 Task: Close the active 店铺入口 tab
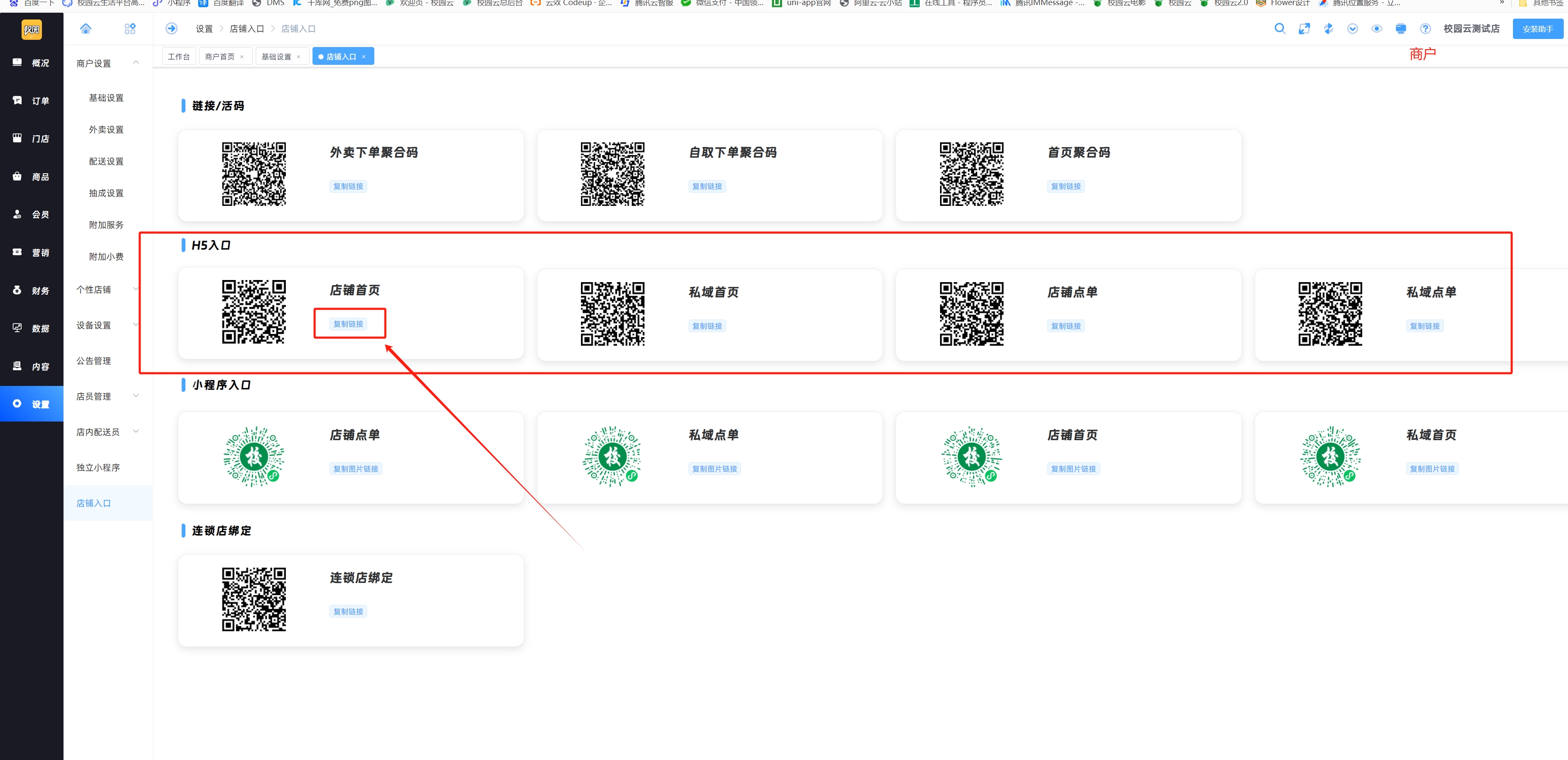(x=363, y=57)
